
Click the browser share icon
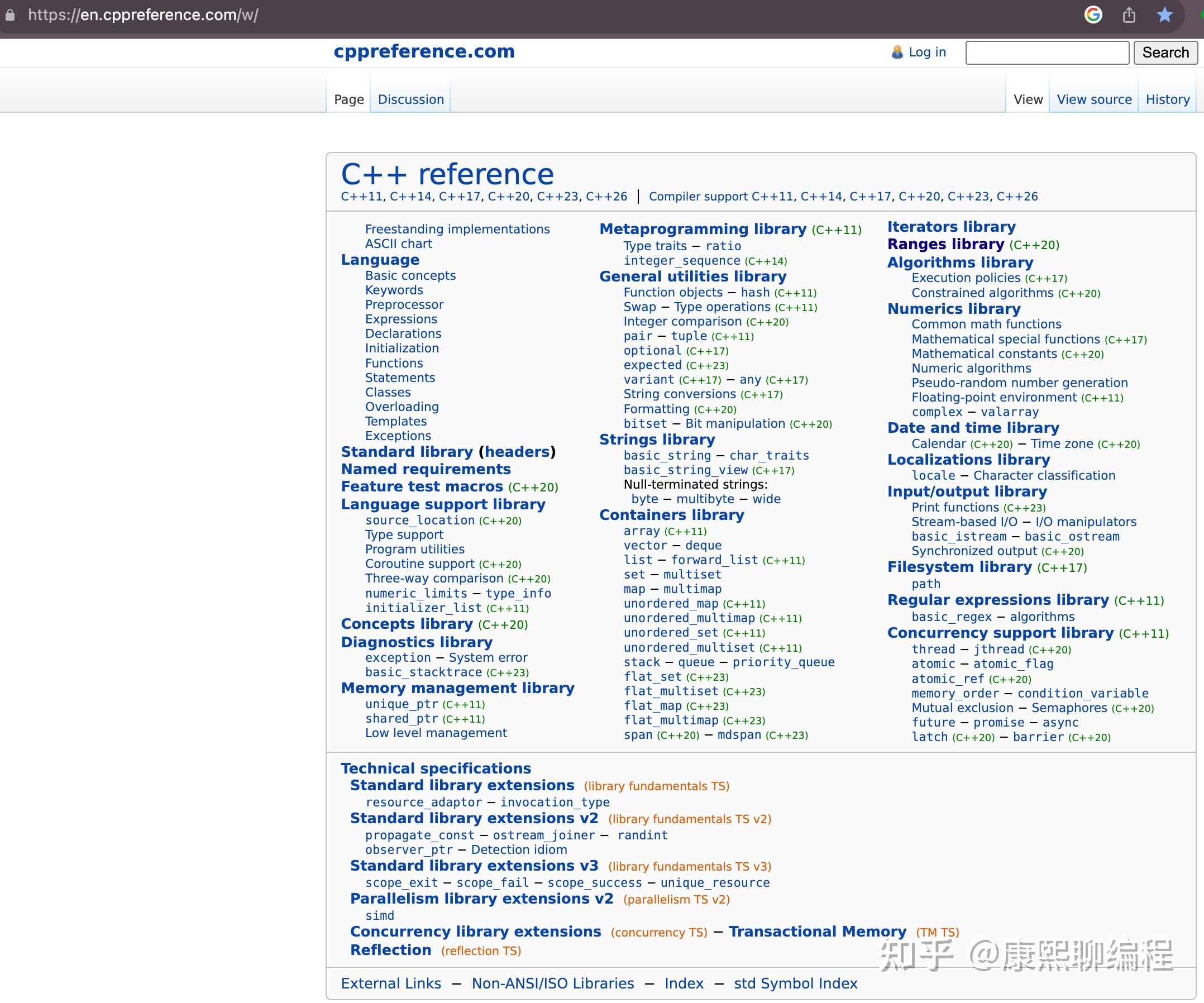tap(1130, 15)
